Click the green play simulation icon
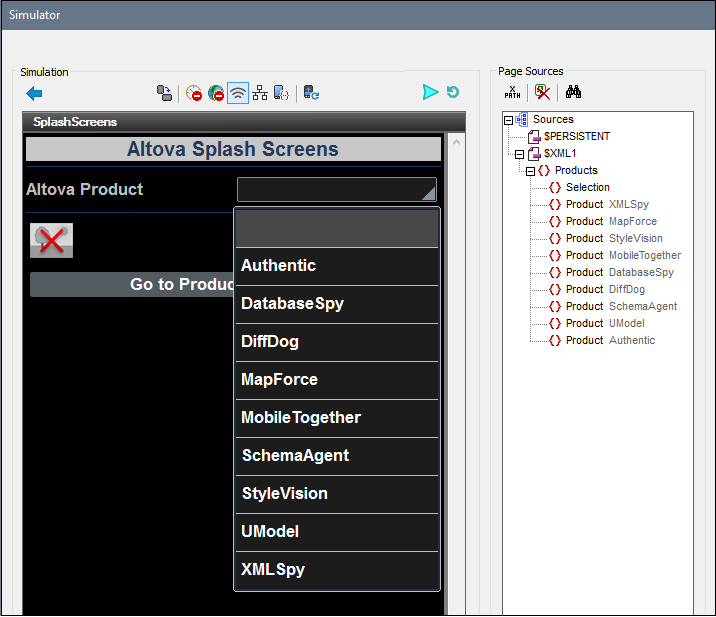This screenshot has width=716, height=617. pos(430,92)
